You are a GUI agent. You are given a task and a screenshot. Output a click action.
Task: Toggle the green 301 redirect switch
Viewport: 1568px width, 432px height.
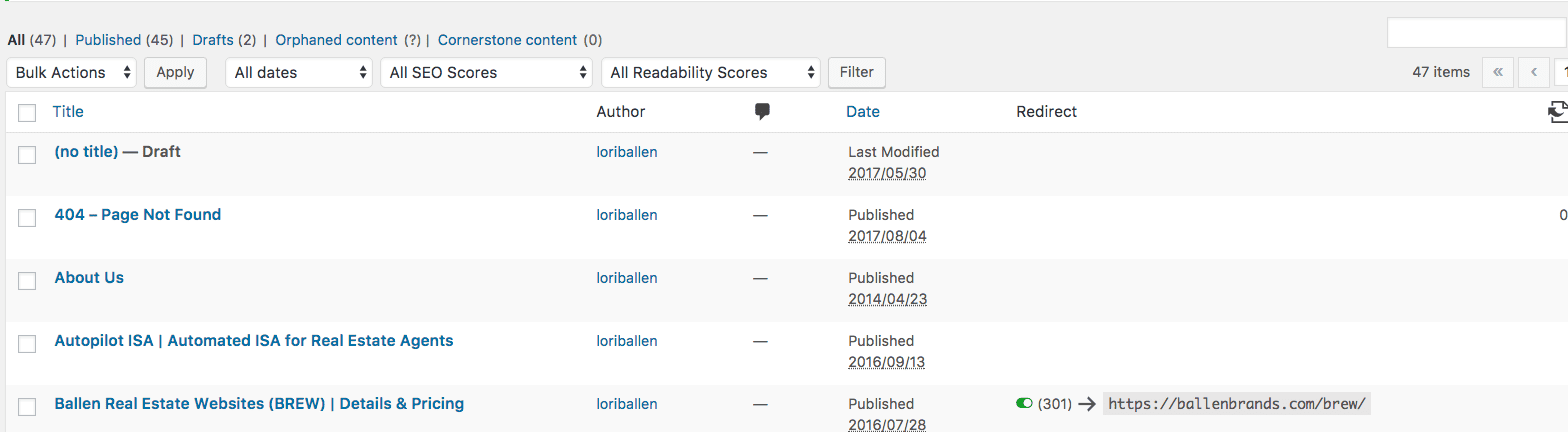pos(1024,403)
